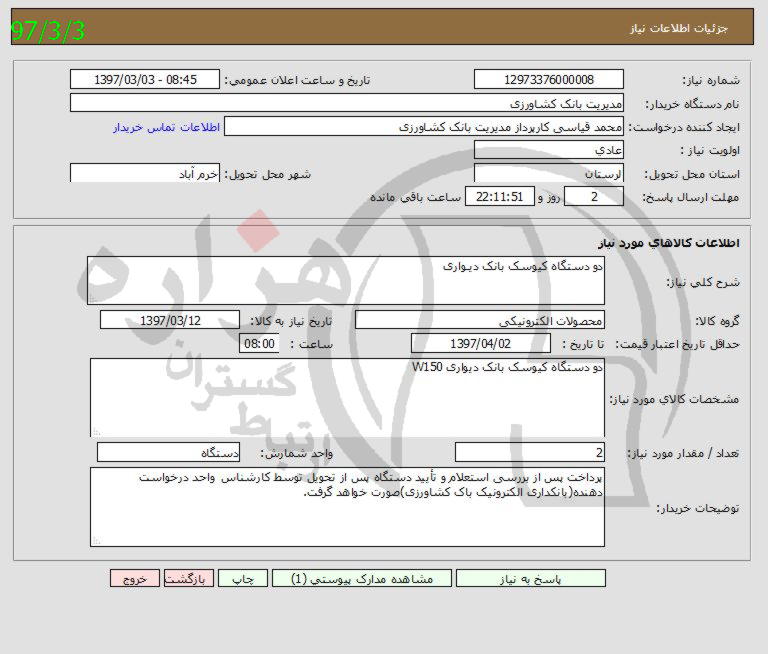Focus the شرح کلی نیاز text area
This screenshot has width=768, height=654.
[x=346, y=281]
